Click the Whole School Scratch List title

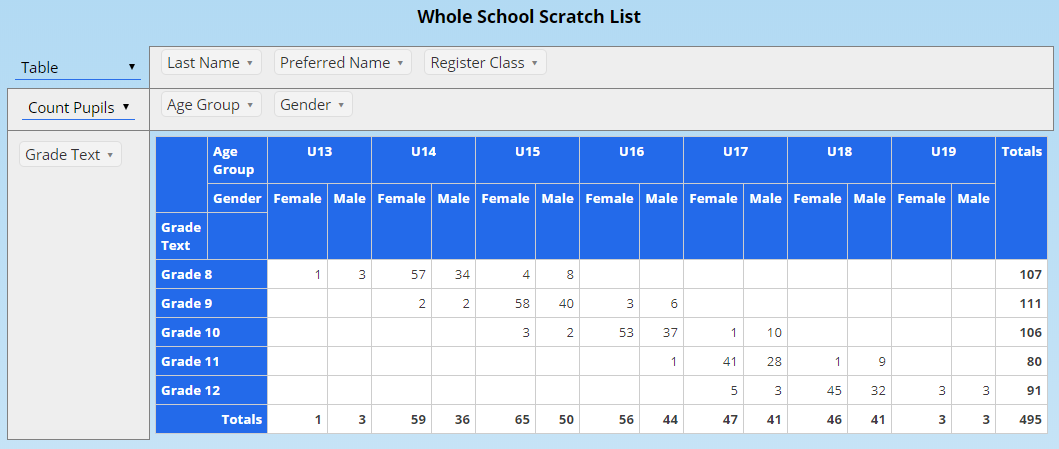coord(529,17)
